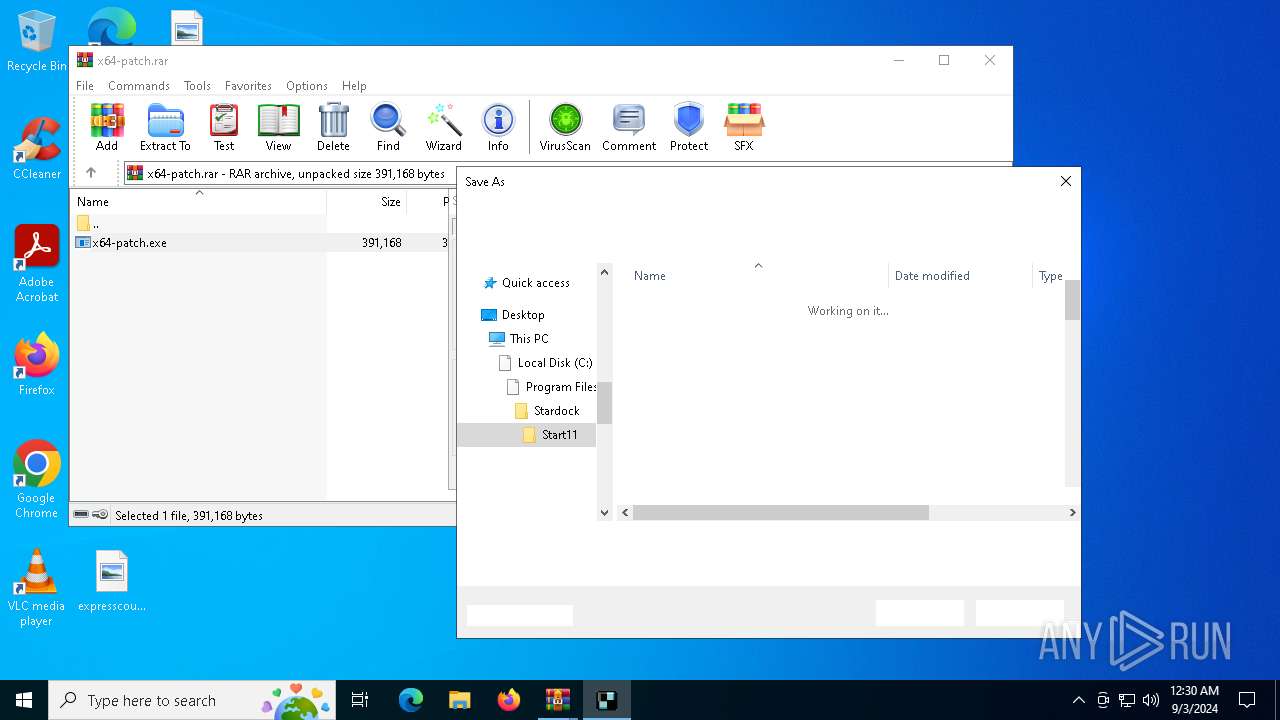Click the Save As horizontal scrollbar thumb
The width and height of the screenshot is (1280, 720).
click(x=781, y=513)
